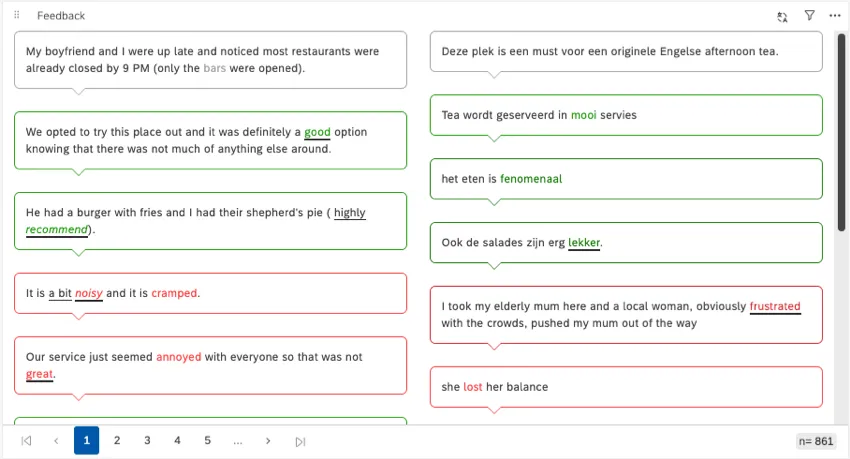Image resolution: width=850 pixels, height=459 pixels.
Task: Open page 3 of feedback
Action: (x=147, y=441)
